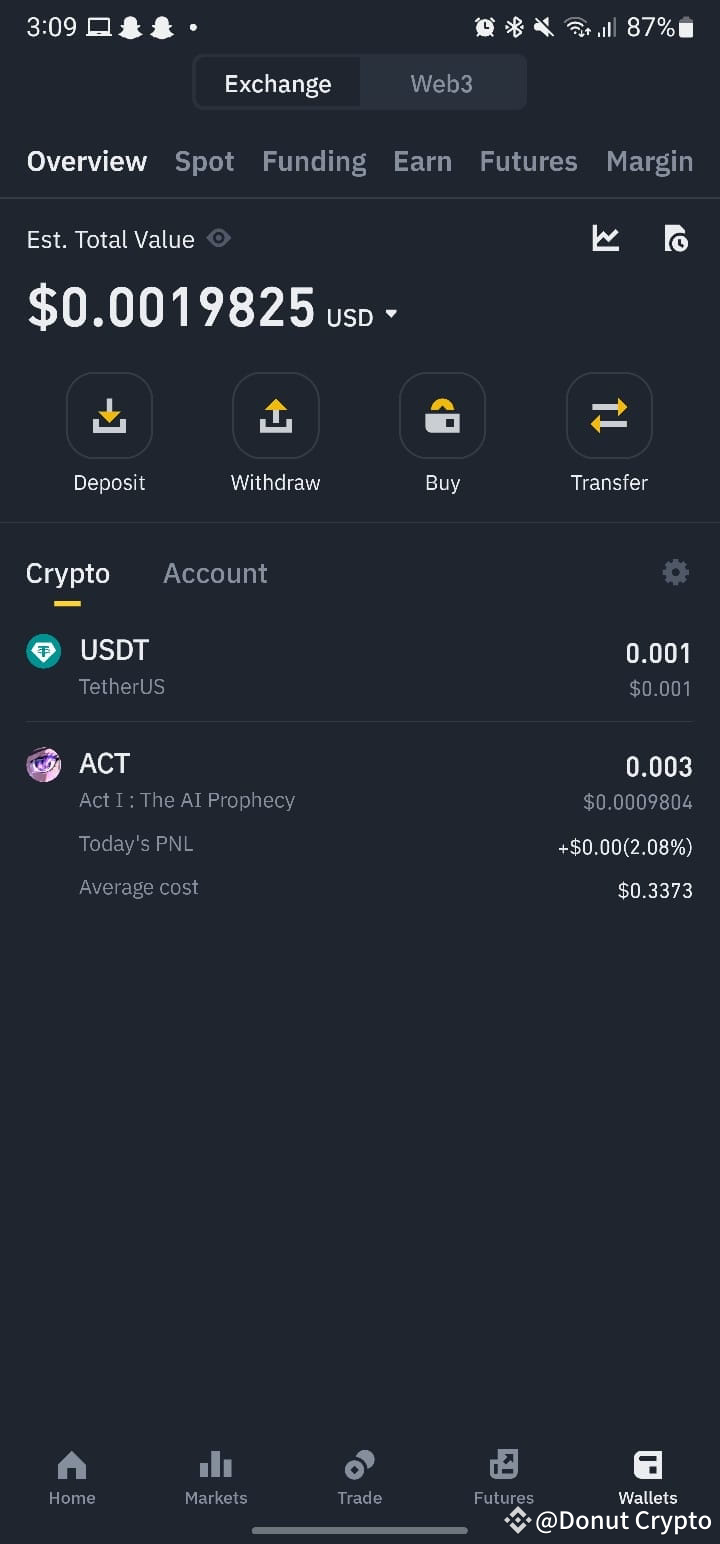The width and height of the screenshot is (720, 1544).
Task: Switch to the Funding tab
Action: coord(314,161)
